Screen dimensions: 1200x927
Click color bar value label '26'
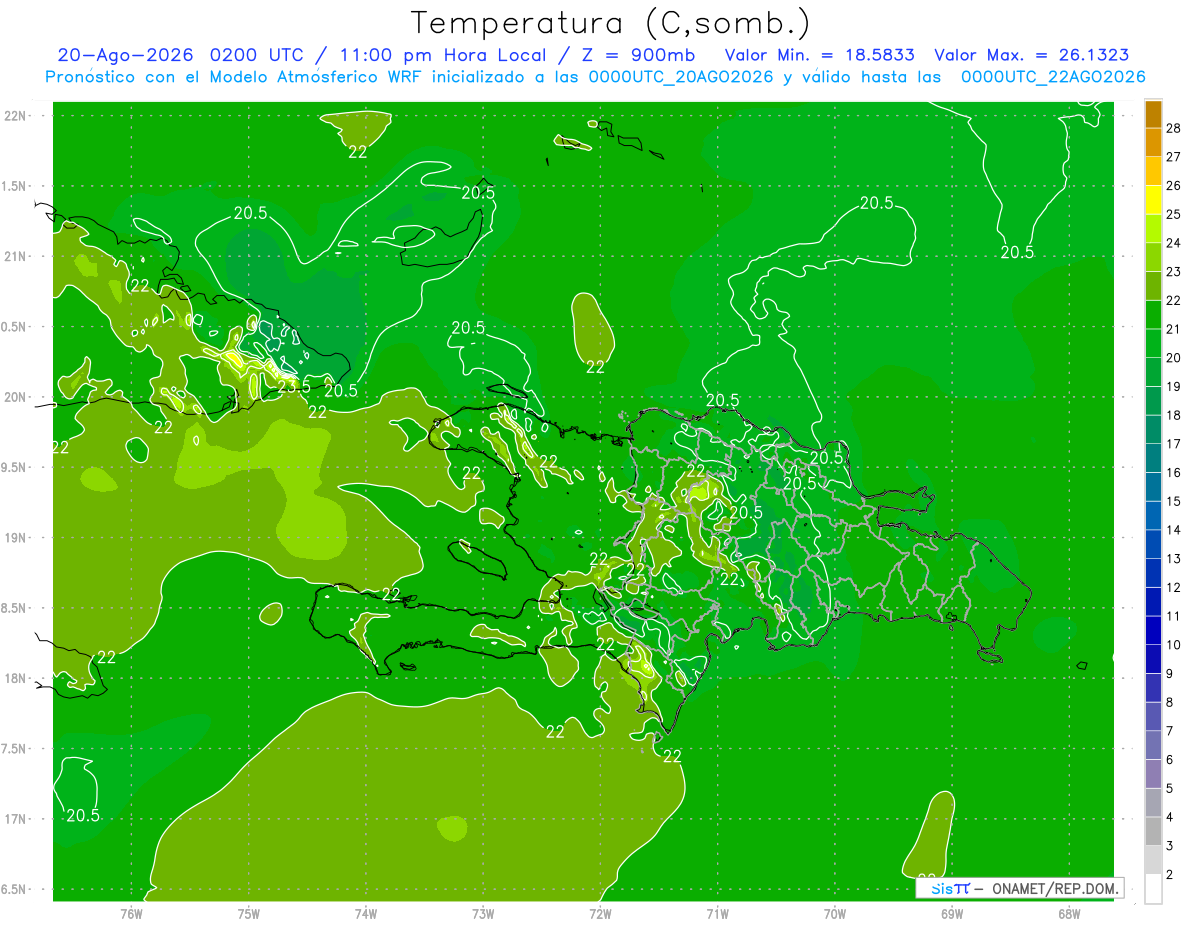(1175, 186)
